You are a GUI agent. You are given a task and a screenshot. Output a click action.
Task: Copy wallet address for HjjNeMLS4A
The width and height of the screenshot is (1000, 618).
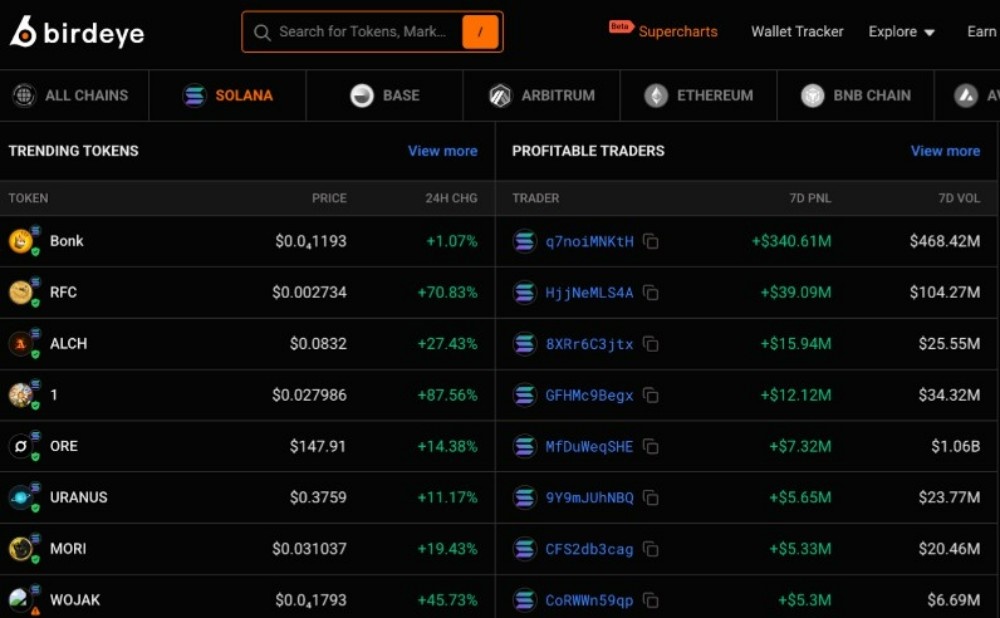point(651,293)
